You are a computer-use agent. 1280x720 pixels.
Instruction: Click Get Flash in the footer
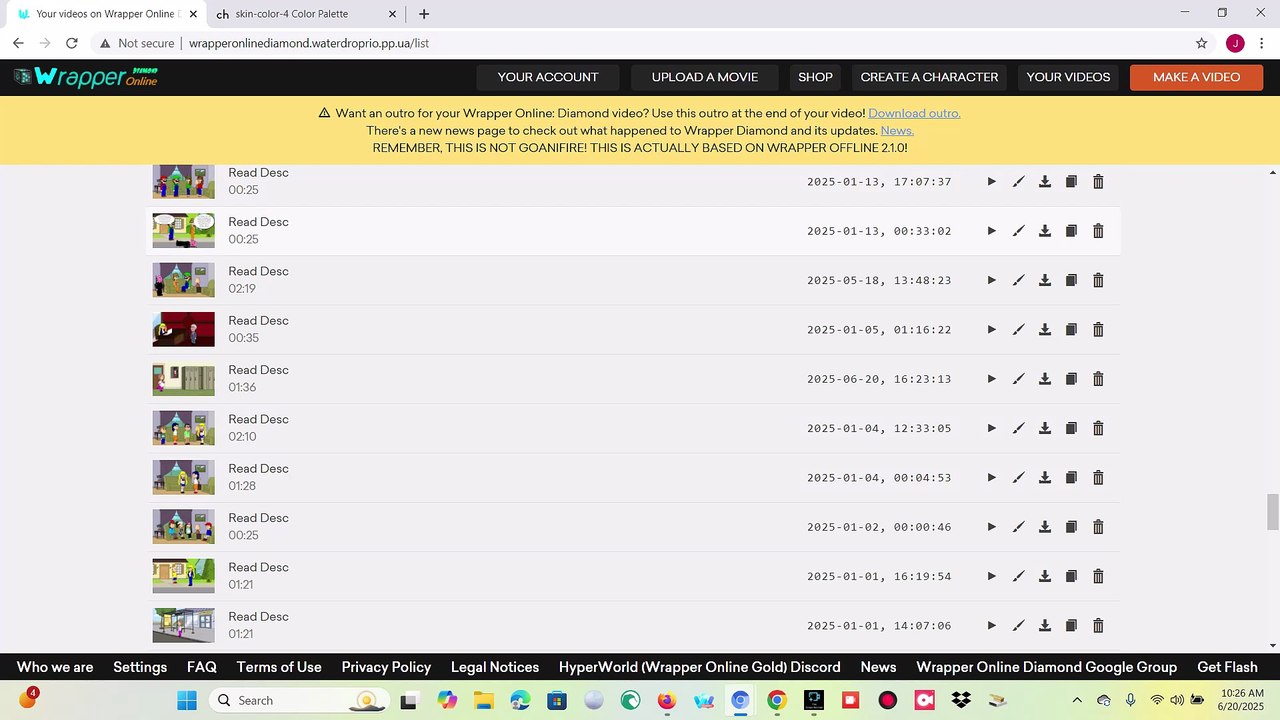coord(1227,667)
